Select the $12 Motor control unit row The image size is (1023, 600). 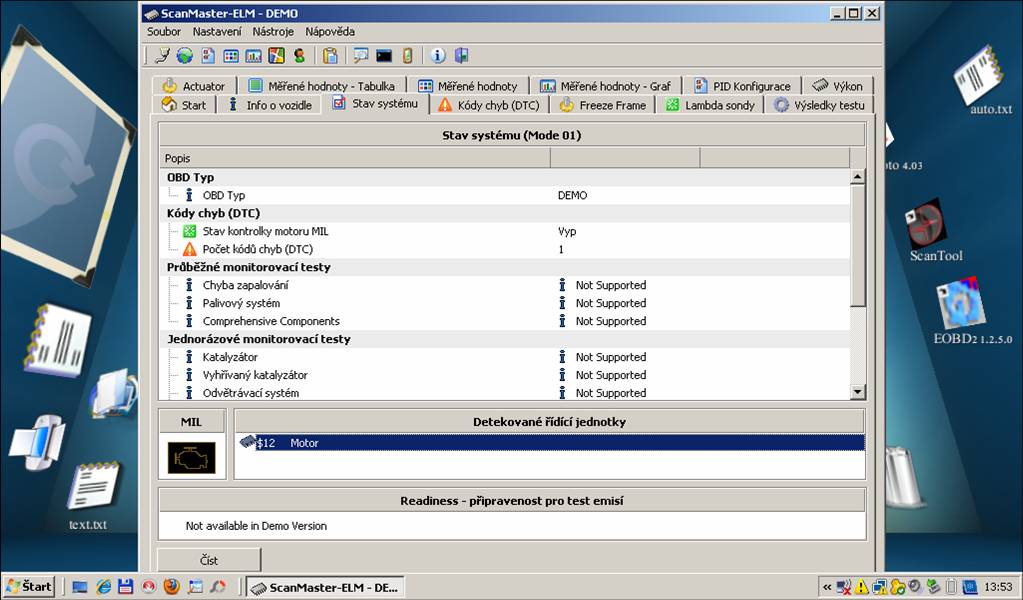(x=549, y=442)
